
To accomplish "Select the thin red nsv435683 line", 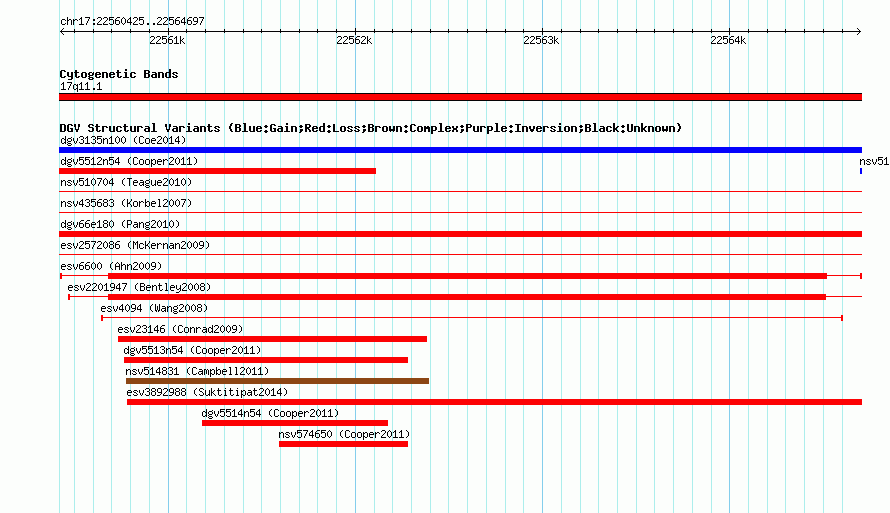I will (x=460, y=213).
